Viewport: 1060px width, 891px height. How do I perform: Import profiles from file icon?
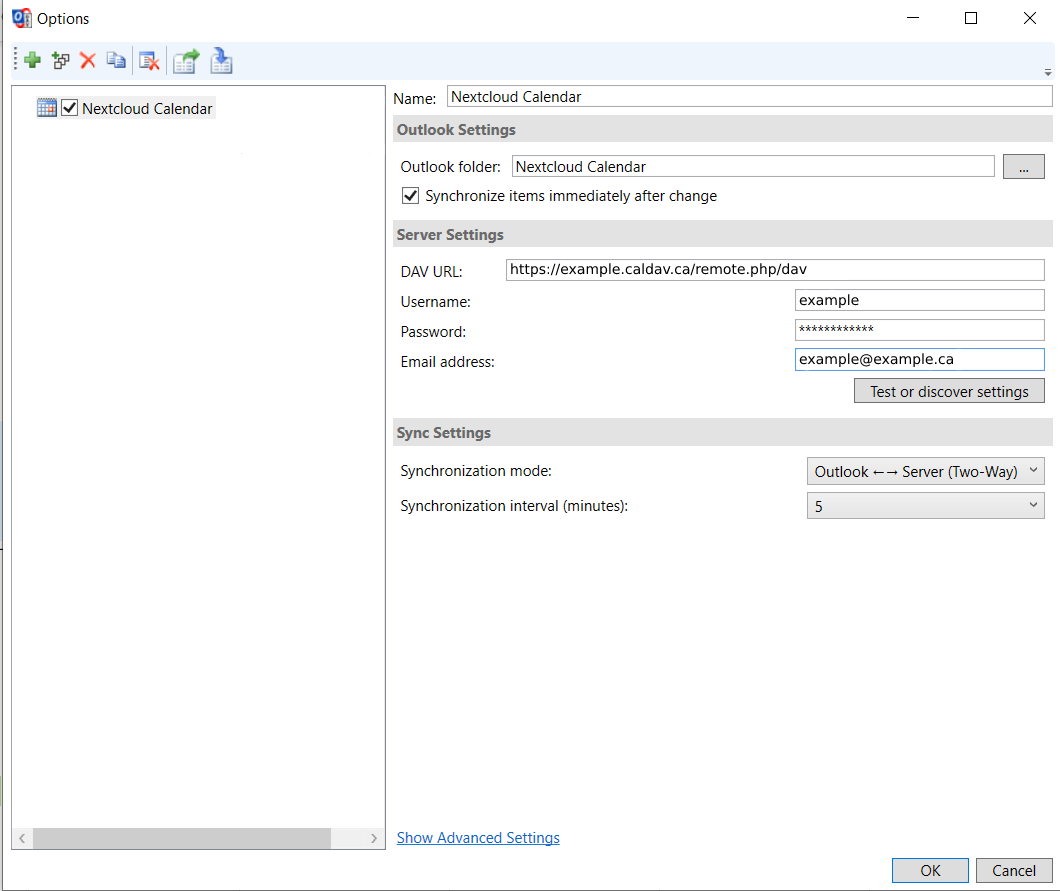221,61
